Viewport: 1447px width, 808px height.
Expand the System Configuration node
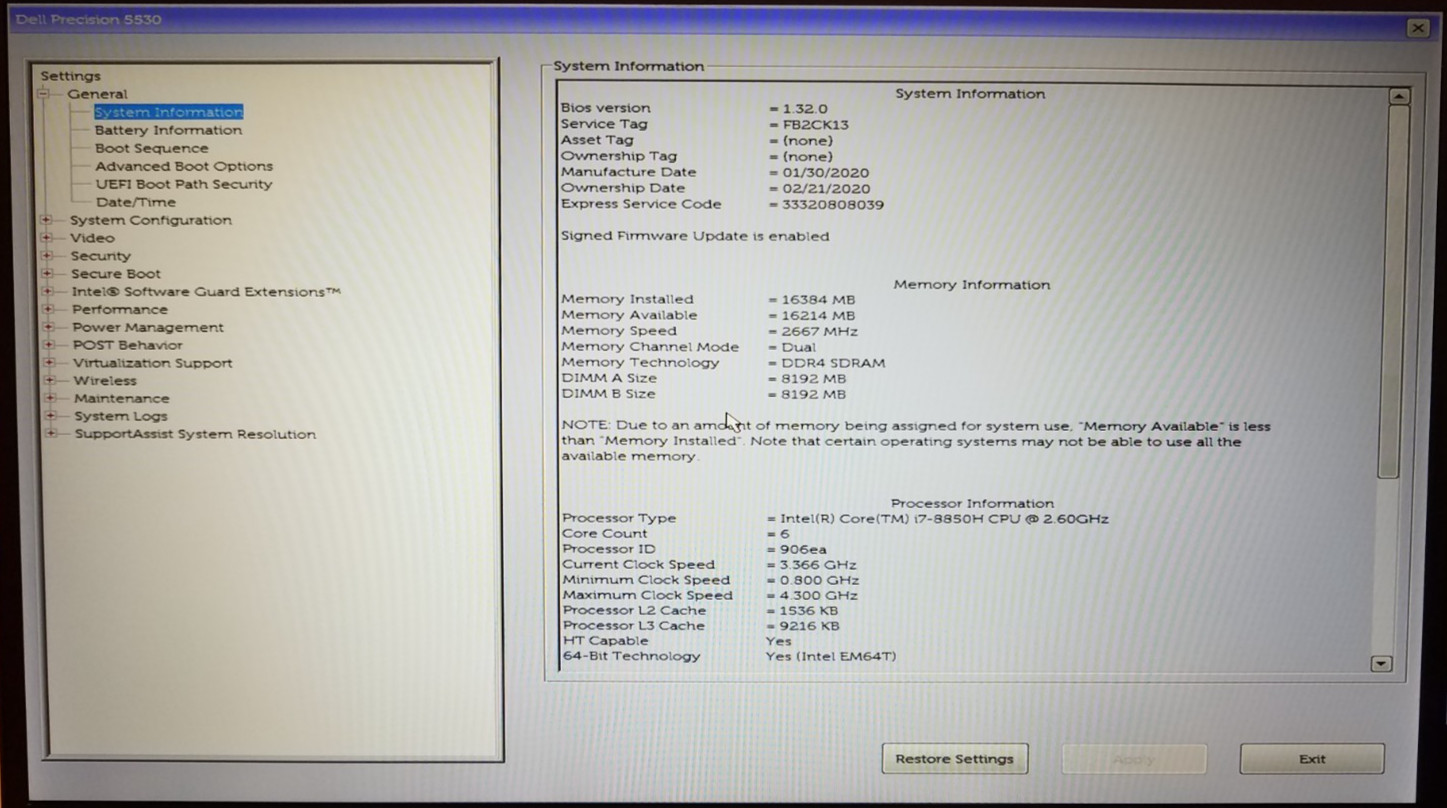click(46, 220)
